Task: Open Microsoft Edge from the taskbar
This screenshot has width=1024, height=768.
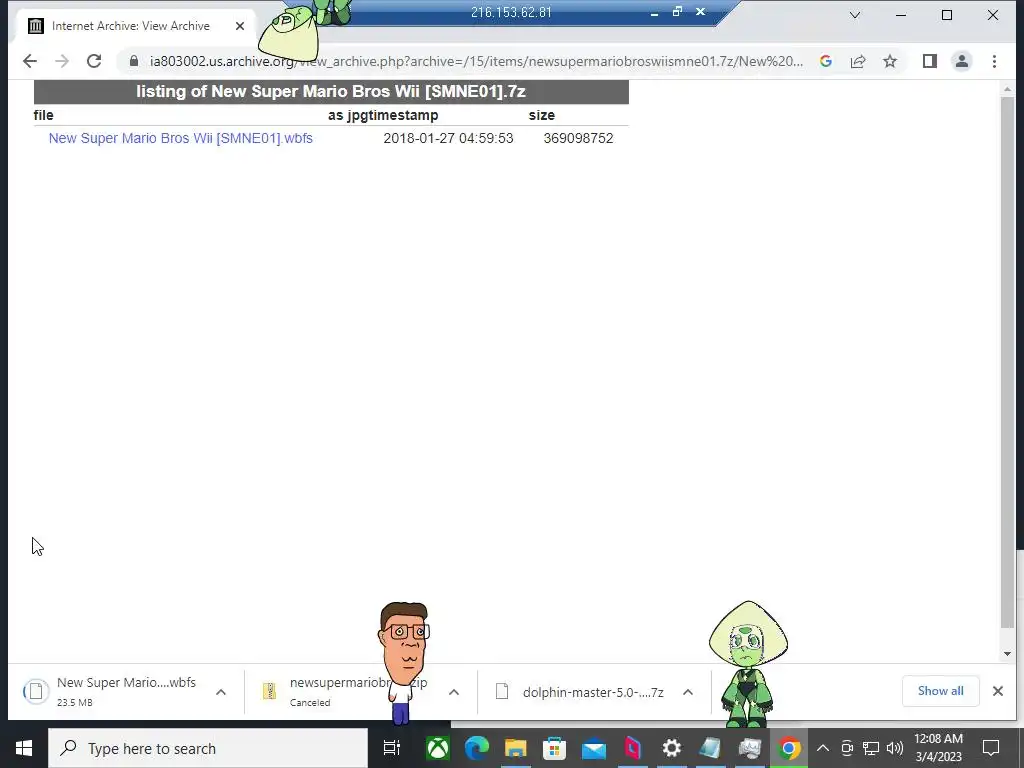Action: point(477,748)
